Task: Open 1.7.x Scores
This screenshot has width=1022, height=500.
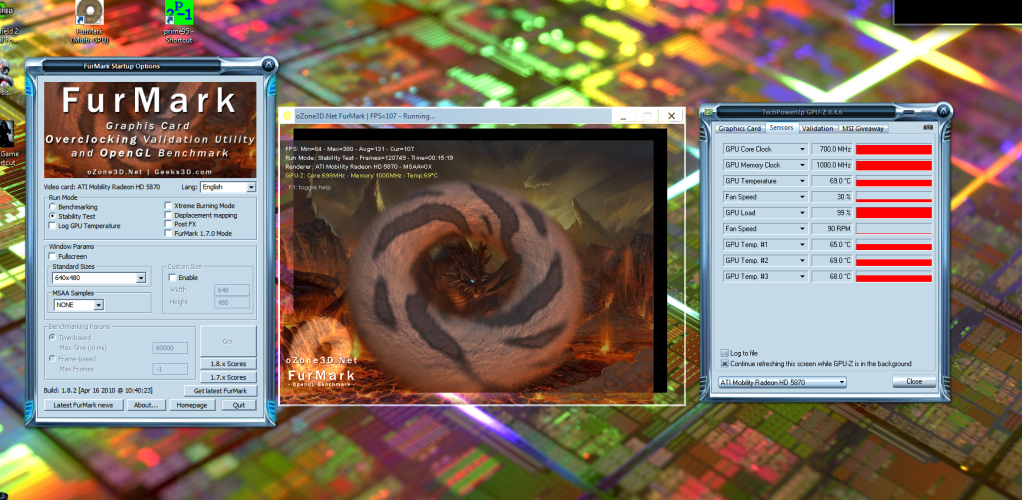Action: click(x=228, y=377)
